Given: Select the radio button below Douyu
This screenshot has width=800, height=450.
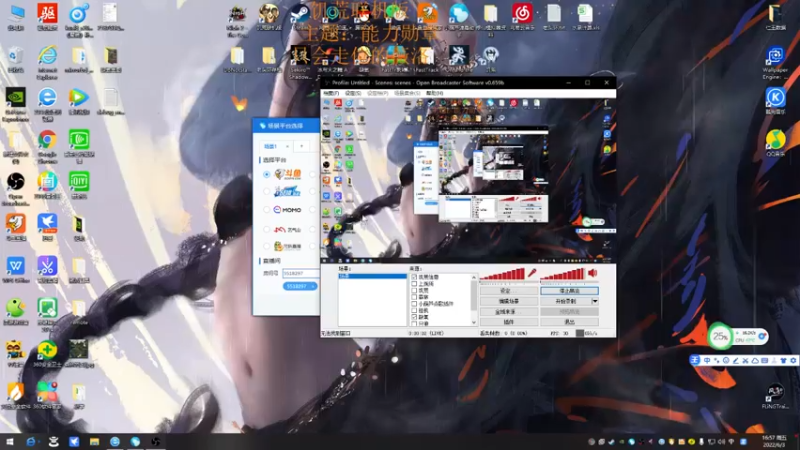Looking at the screenshot, I should click(266, 192).
